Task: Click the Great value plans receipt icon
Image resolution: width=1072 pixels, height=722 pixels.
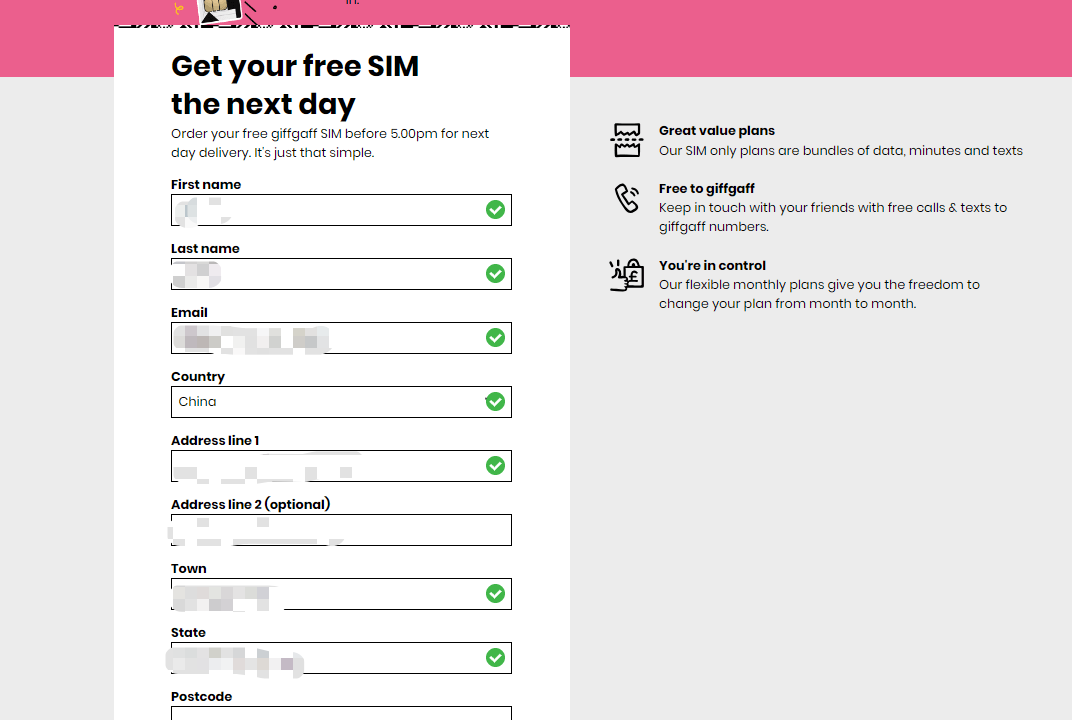Action: pyautogui.click(x=627, y=141)
